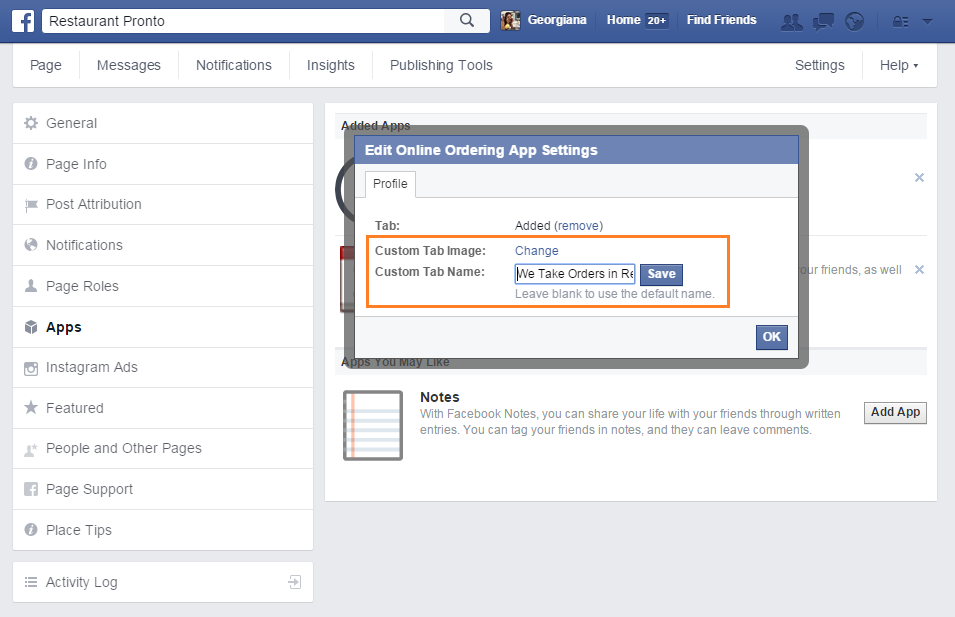
Task: Click the Page Info icon
Action: click(x=30, y=164)
